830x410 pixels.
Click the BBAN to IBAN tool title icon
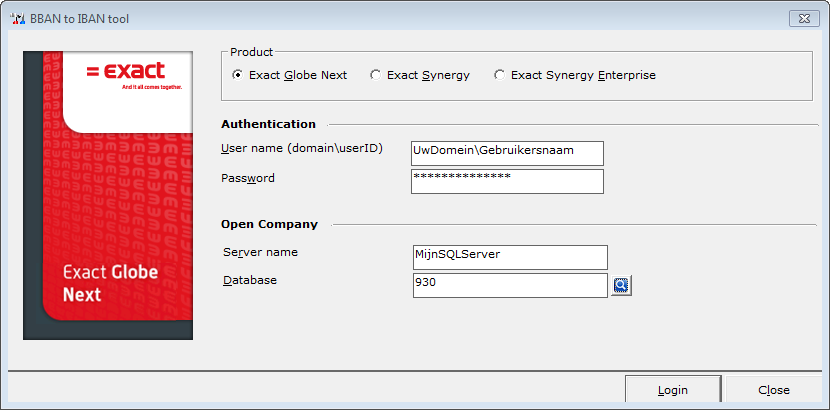[x=17, y=20]
